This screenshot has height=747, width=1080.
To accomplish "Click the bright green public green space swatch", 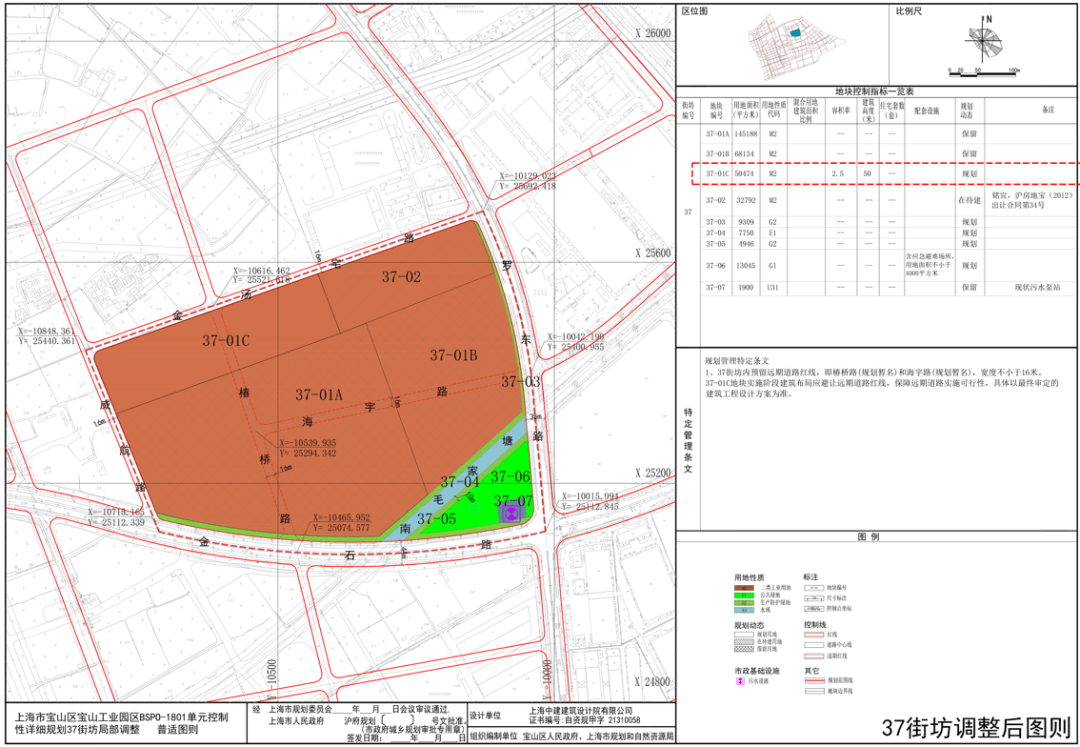I will point(745,595).
